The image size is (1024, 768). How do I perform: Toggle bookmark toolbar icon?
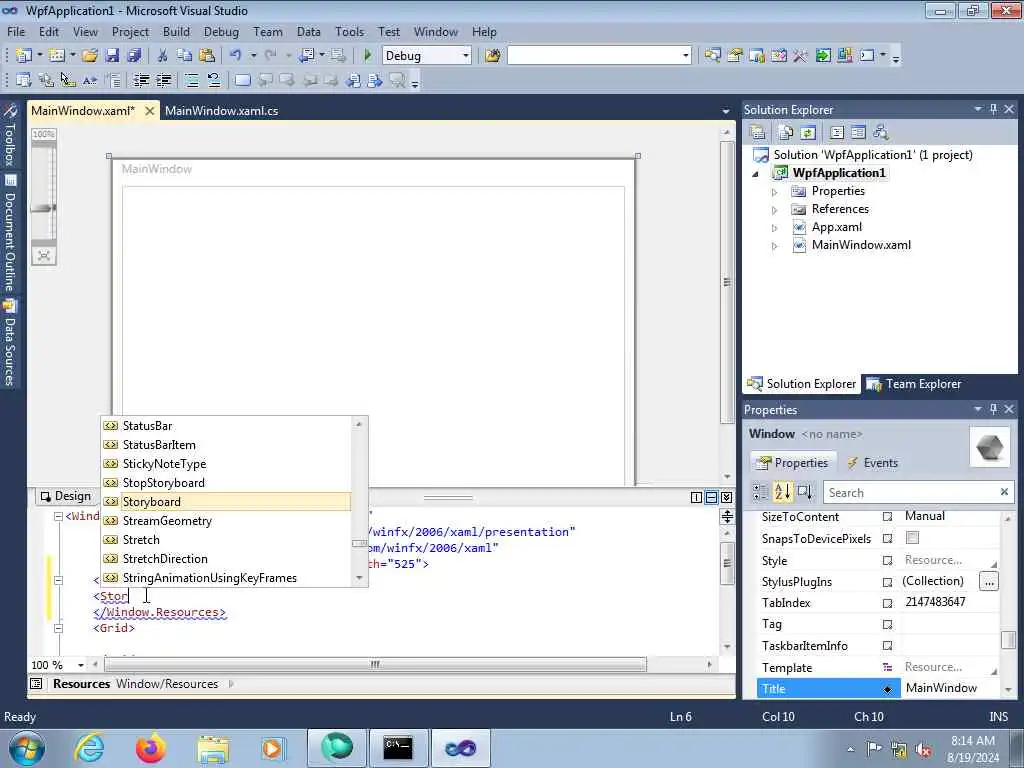click(242, 80)
